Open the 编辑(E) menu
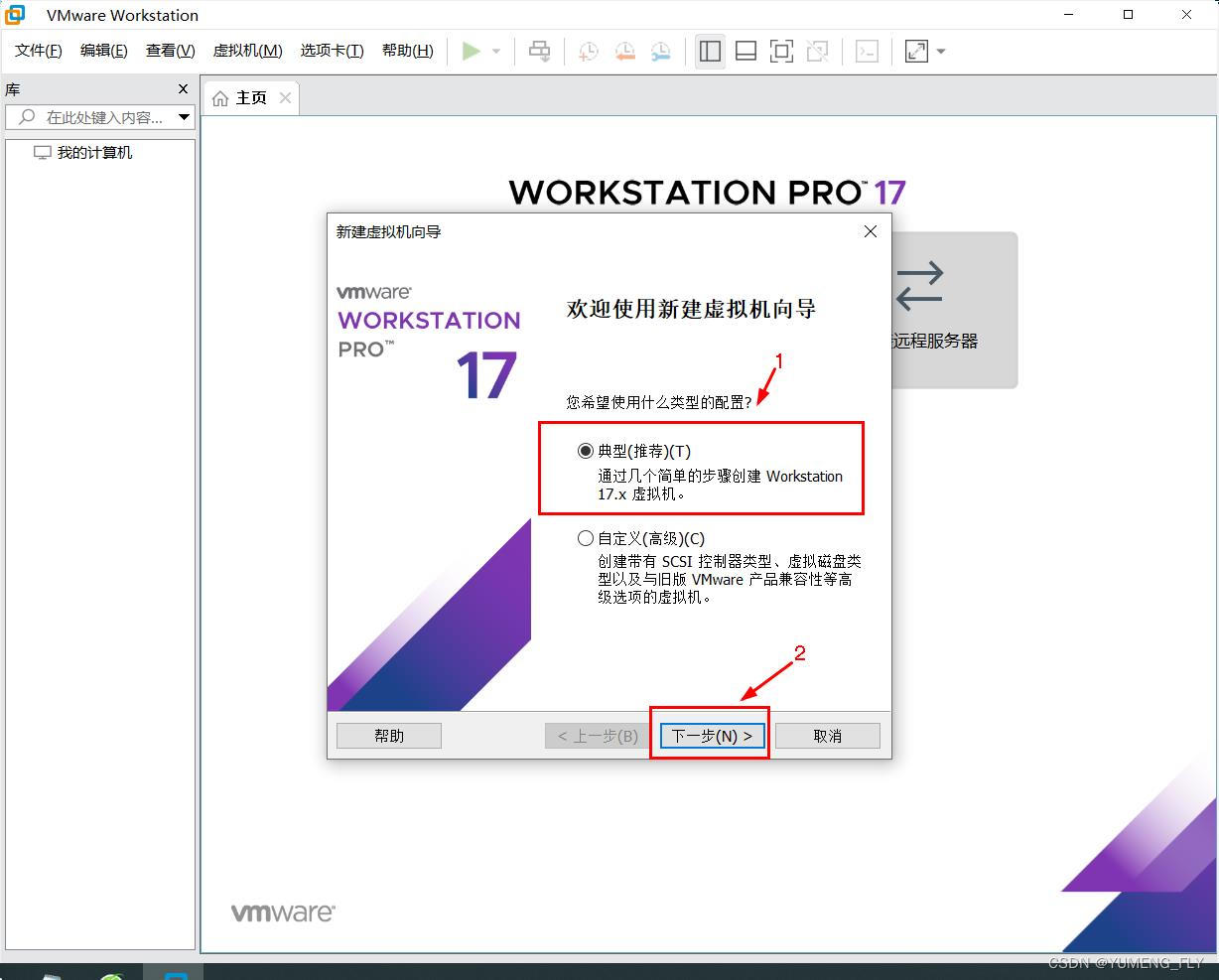This screenshot has height=980, width=1219. [104, 51]
